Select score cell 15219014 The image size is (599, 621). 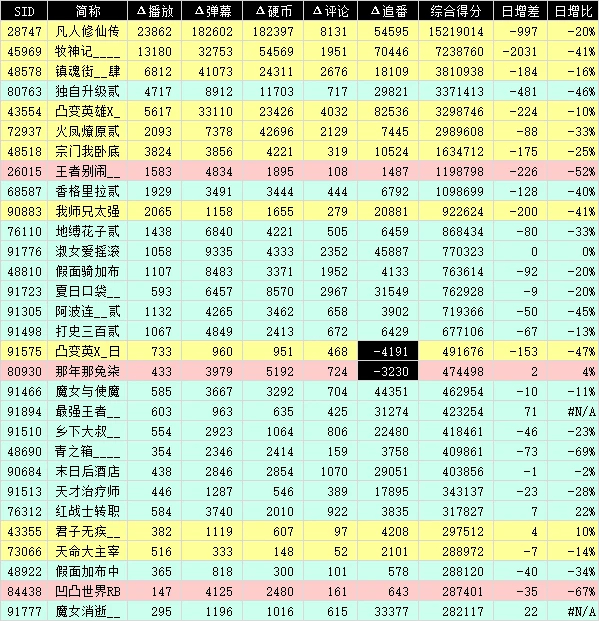click(456, 31)
